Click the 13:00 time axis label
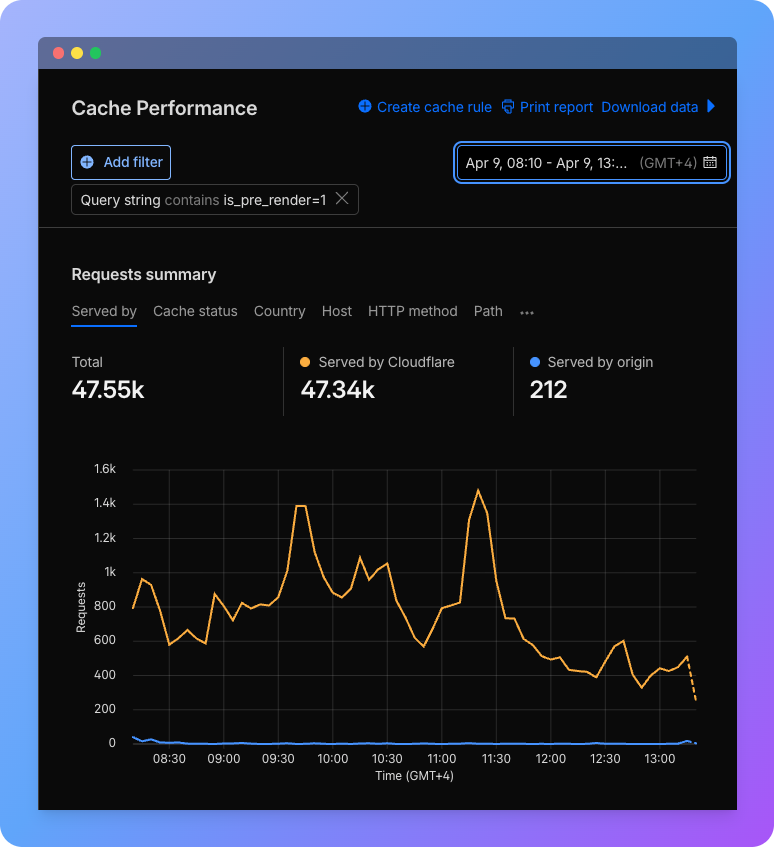Image resolution: width=774 pixels, height=847 pixels. [659, 758]
